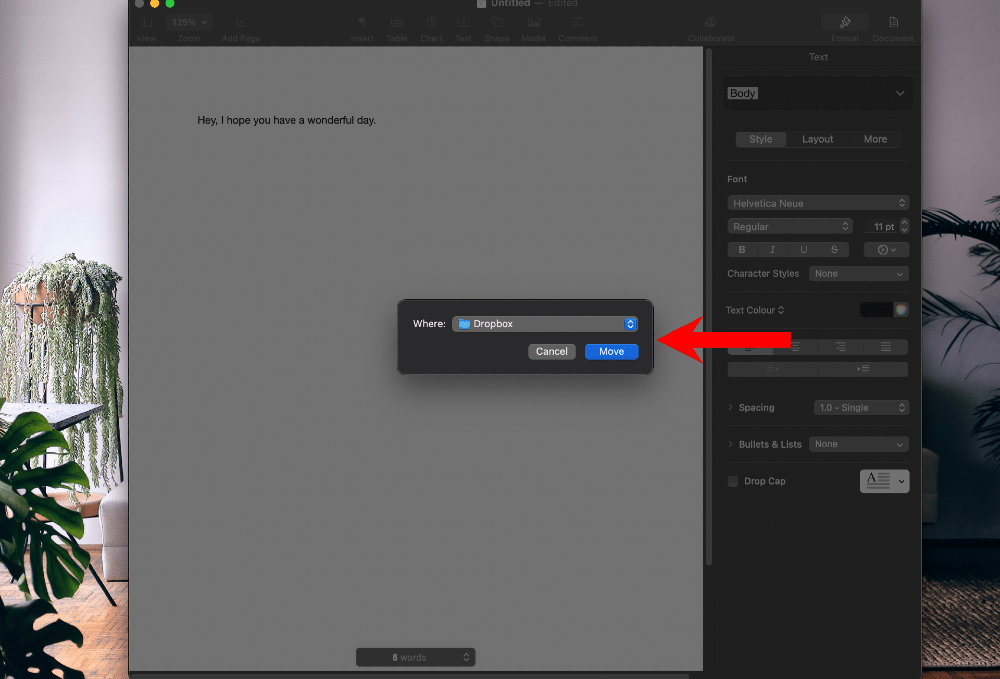Toggle Italic formatting
The height and width of the screenshot is (679, 1000).
pyautogui.click(x=772, y=249)
